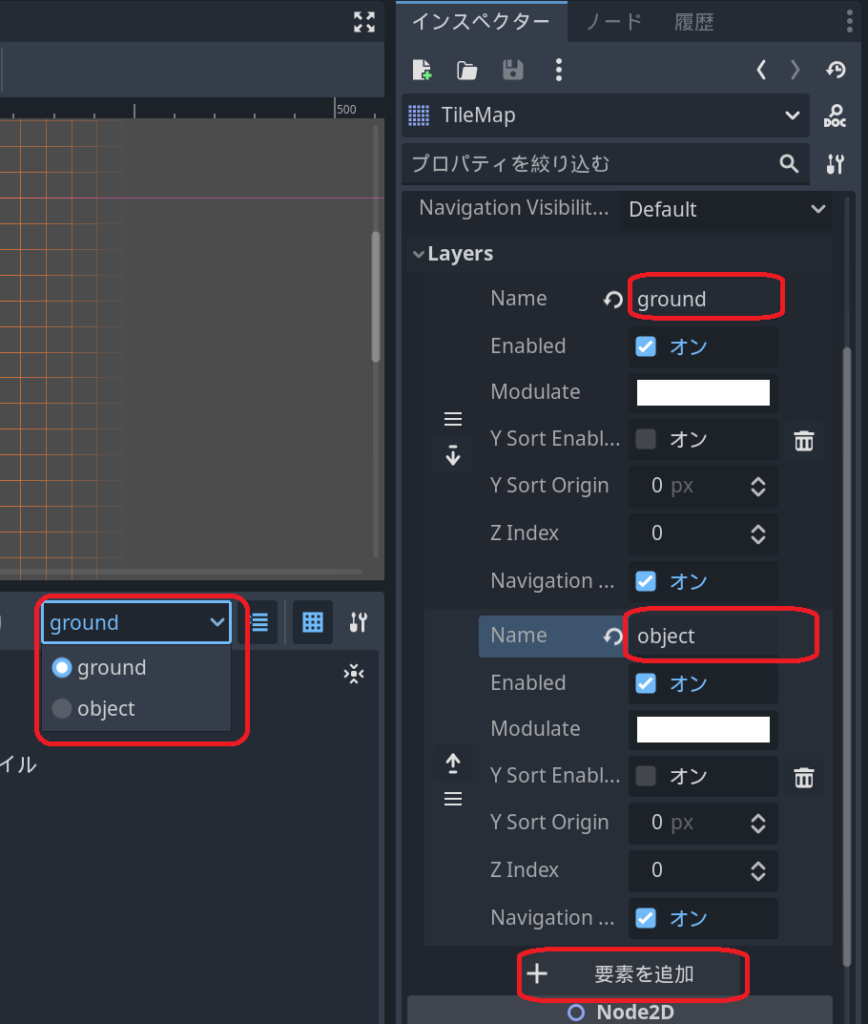This screenshot has height=1024, width=868.
Task: Open the Navigation Visibility Default dropdown
Action: click(x=725, y=210)
